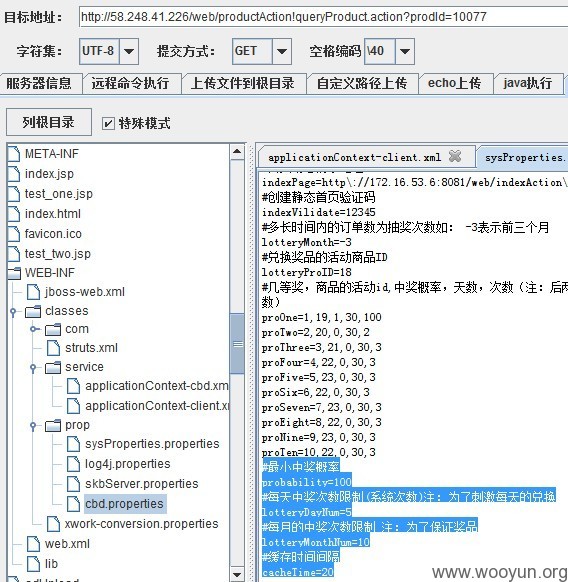Click the test_two.jsp file icon
This screenshot has height=582, width=568.
point(14,254)
